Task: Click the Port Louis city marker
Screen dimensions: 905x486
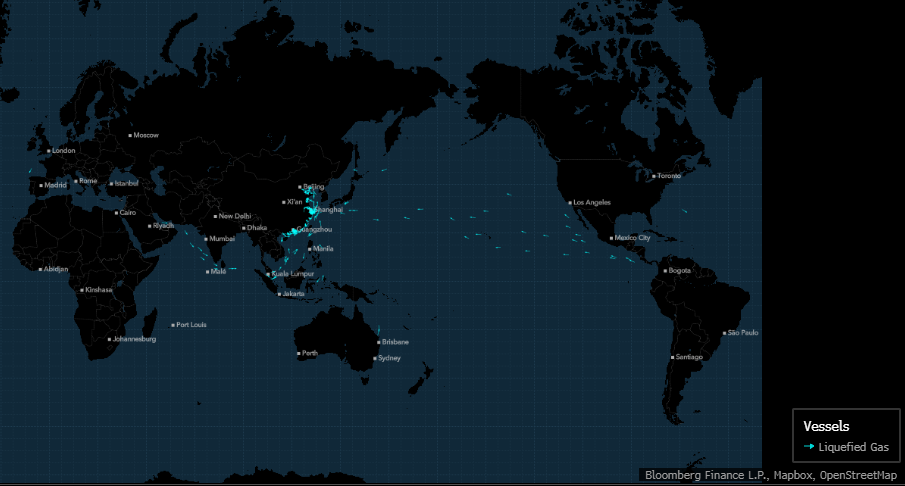Action: tap(173, 325)
